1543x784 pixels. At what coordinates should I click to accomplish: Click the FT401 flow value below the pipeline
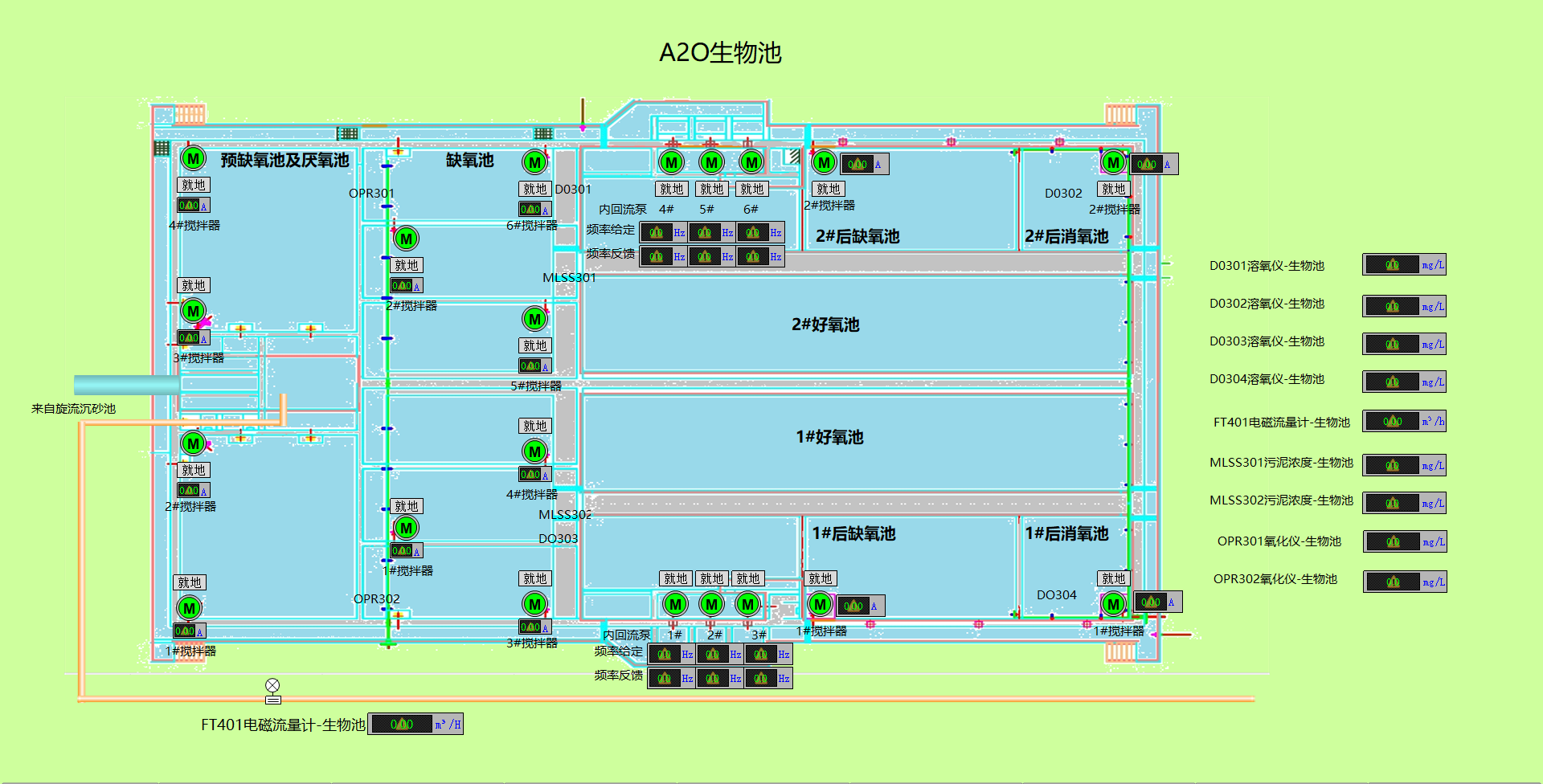click(x=415, y=724)
